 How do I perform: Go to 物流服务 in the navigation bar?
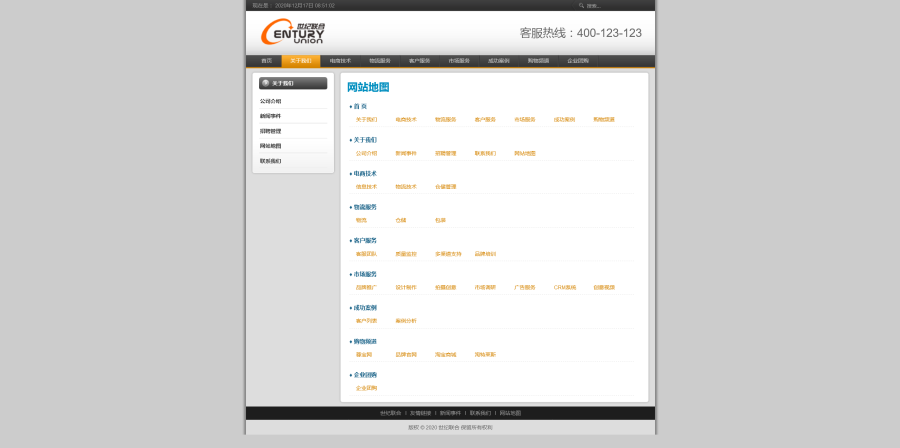pyautogui.click(x=380, y=61)
